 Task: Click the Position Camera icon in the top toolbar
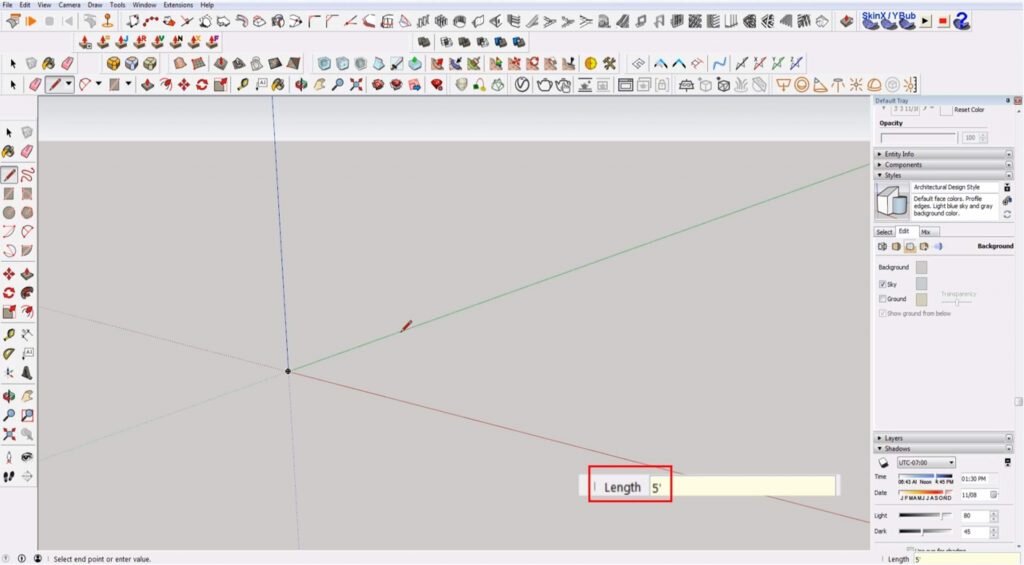108,22
